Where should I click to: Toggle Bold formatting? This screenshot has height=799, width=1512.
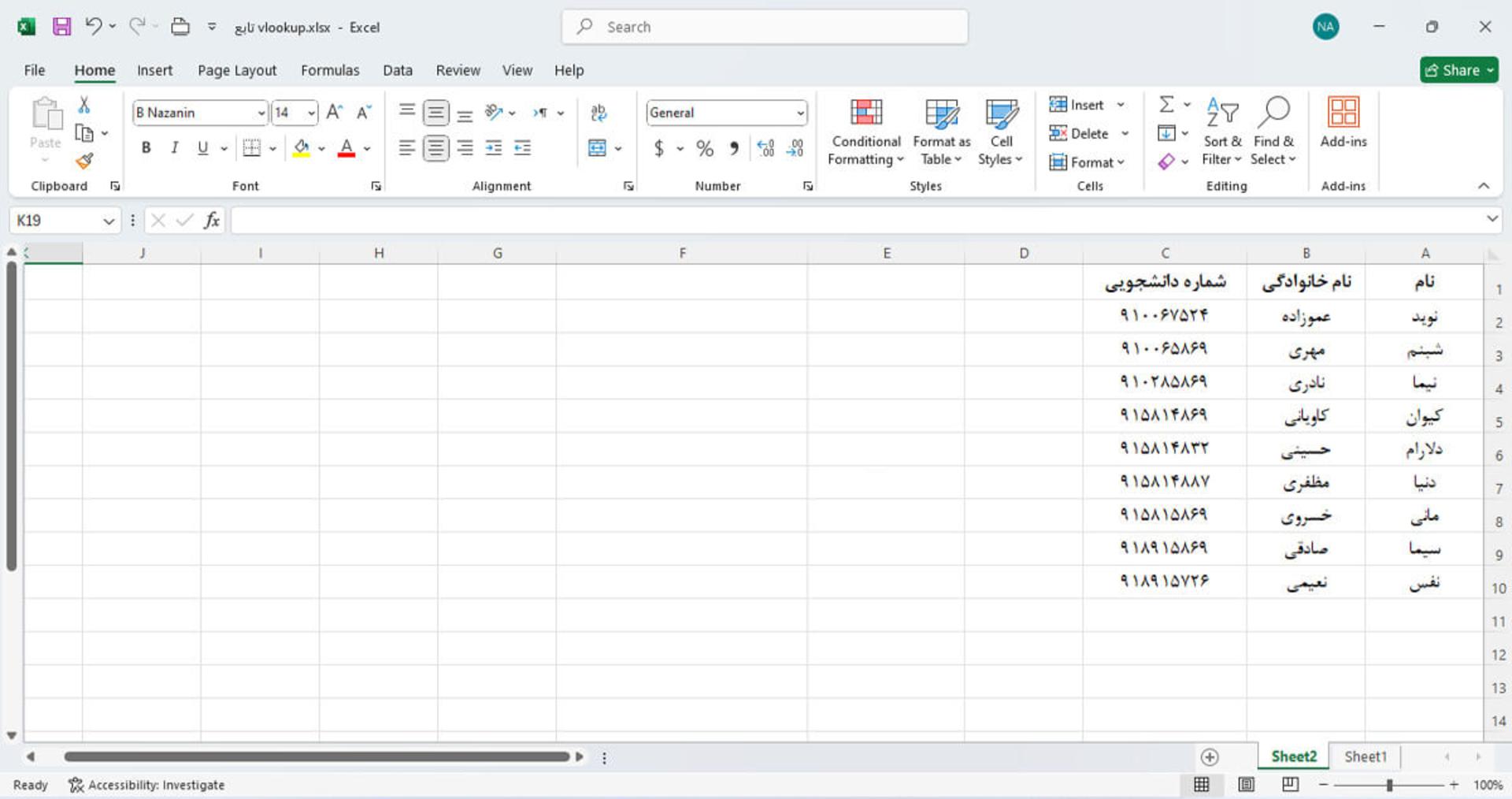pos(146,147)
